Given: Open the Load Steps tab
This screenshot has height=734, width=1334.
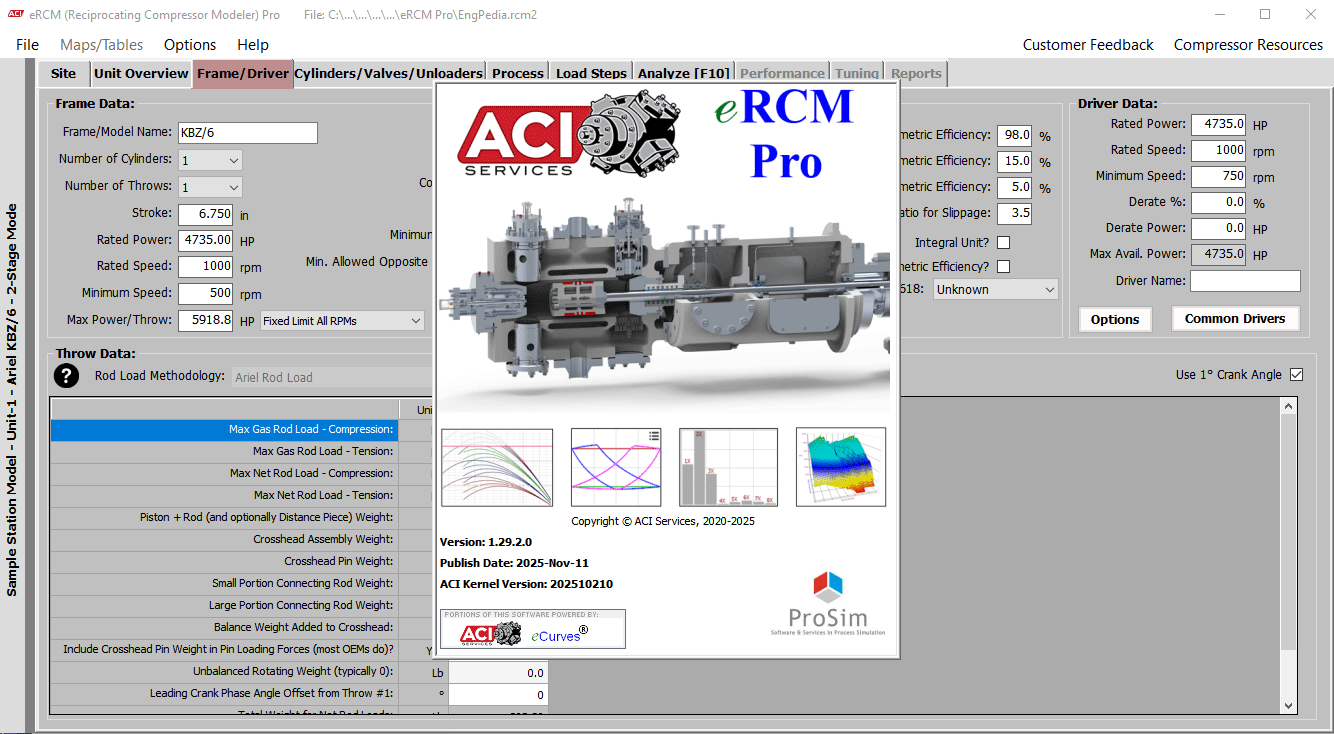Looking at the screenshot, I should click(591, 73).
